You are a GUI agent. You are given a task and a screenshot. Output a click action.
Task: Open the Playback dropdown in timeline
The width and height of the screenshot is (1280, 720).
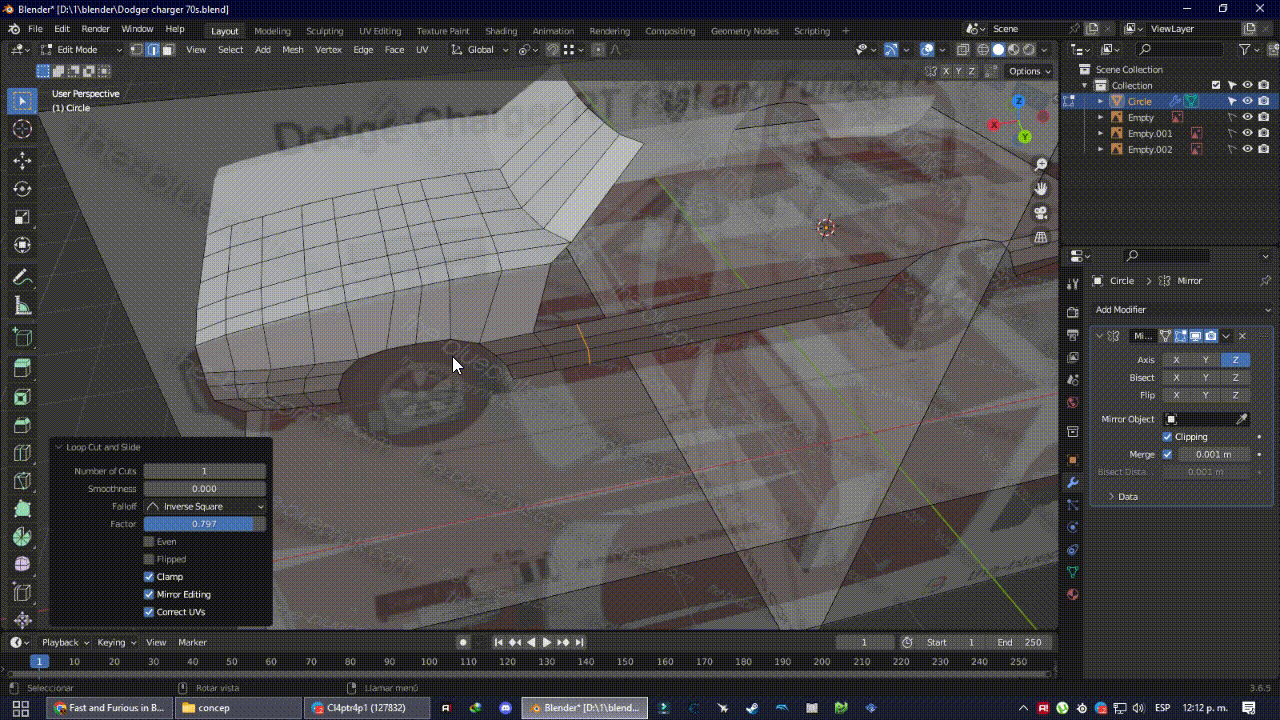coord(65,642)
